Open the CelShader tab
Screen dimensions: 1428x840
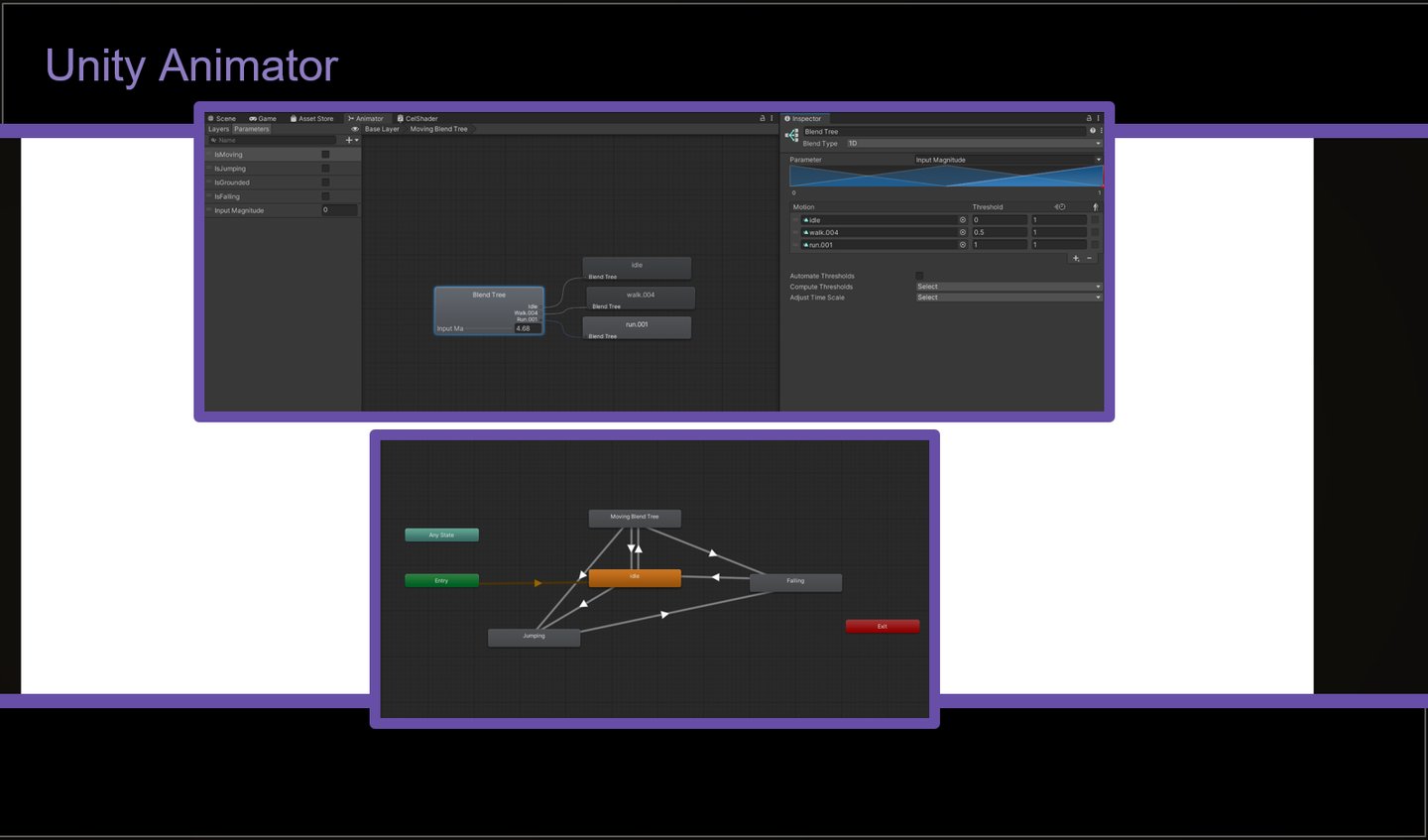pyautogui.click(x=417, y=118)
